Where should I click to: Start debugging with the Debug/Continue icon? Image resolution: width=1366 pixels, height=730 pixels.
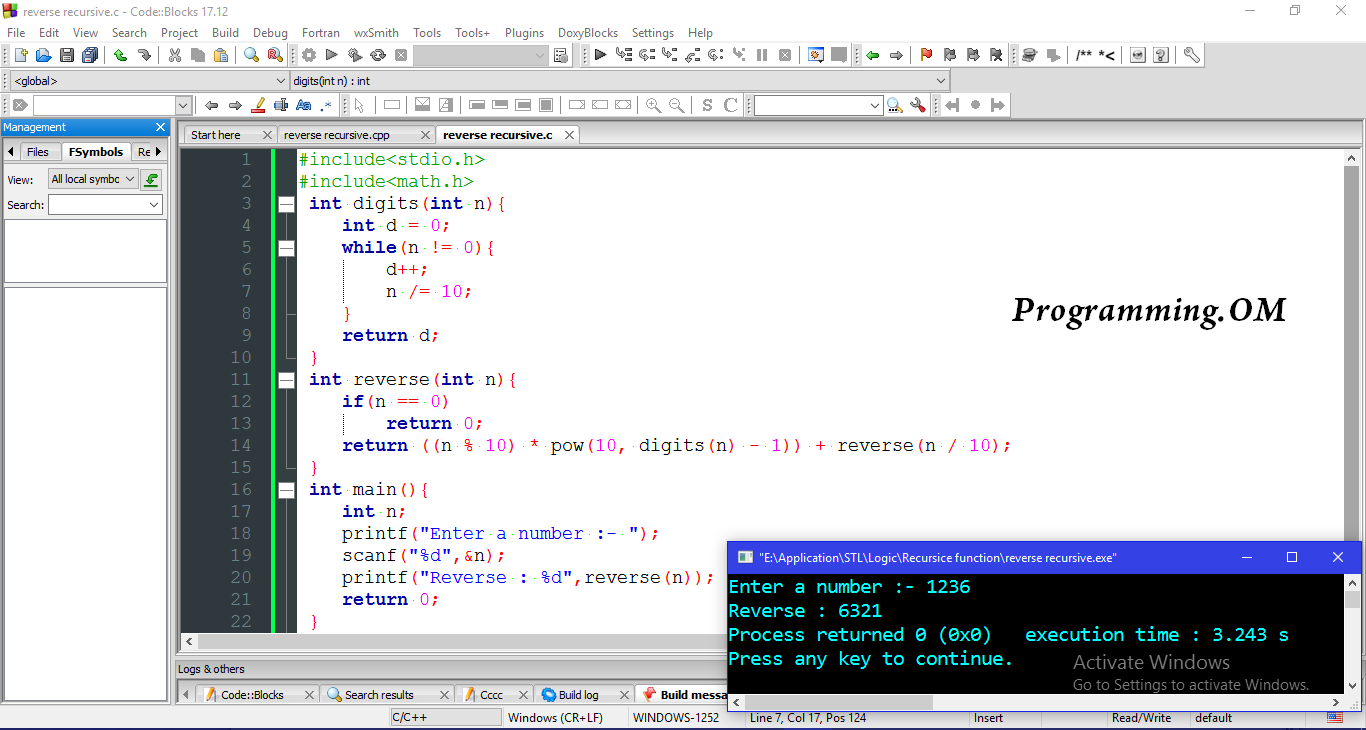click(601, 55)
